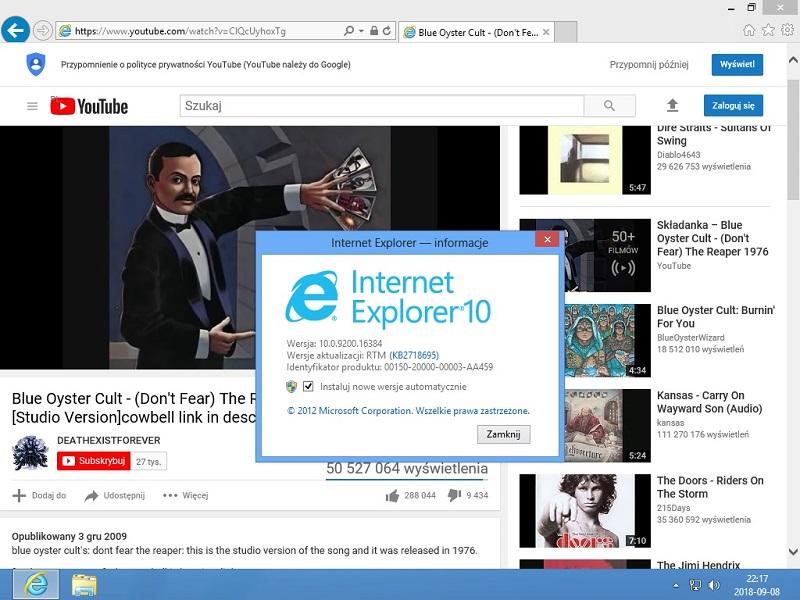Click the thumbs-down dislike icon
800x600 pixels.
point(454,495)
